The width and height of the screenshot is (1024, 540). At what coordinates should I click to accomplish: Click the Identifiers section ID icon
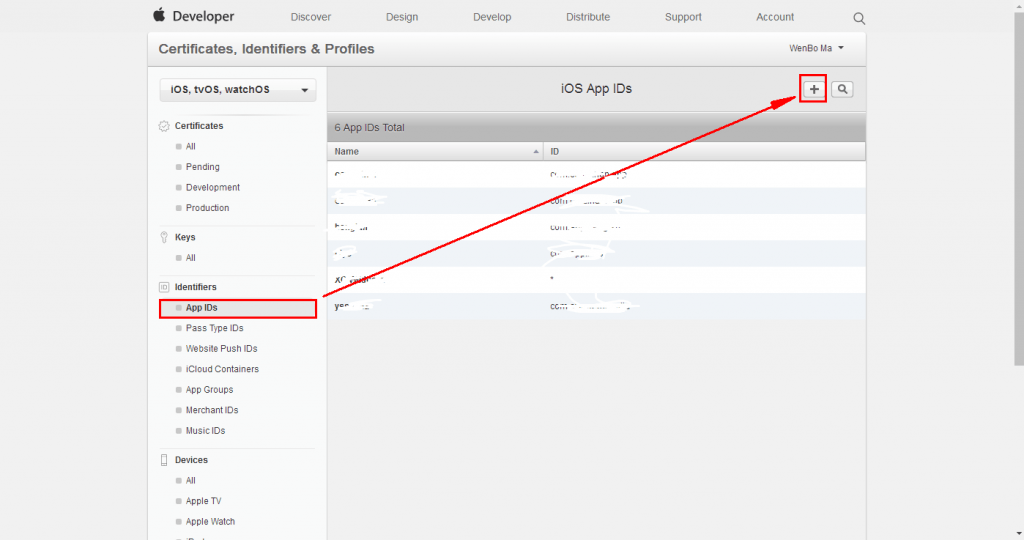click(x=164, y=287)
